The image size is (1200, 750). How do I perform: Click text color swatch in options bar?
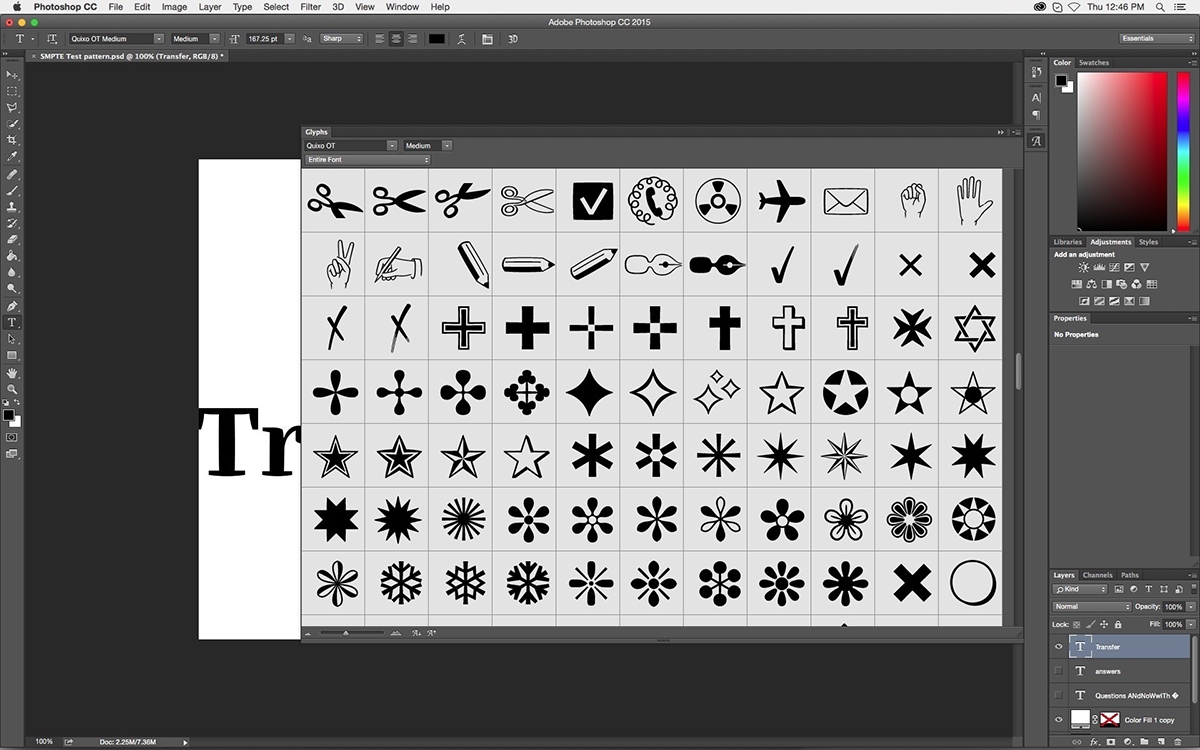437,39
